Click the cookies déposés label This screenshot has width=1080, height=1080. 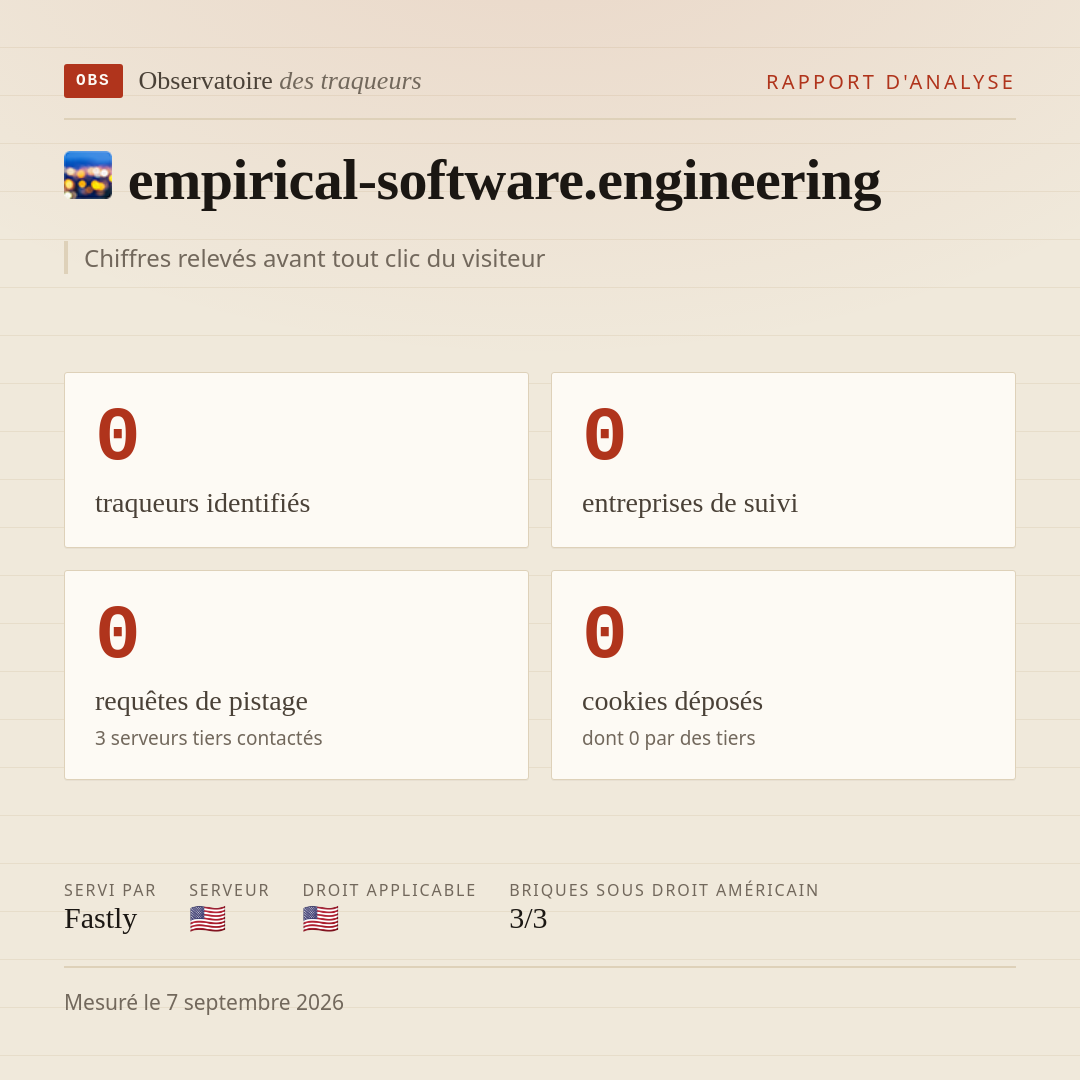pos(672,701)
